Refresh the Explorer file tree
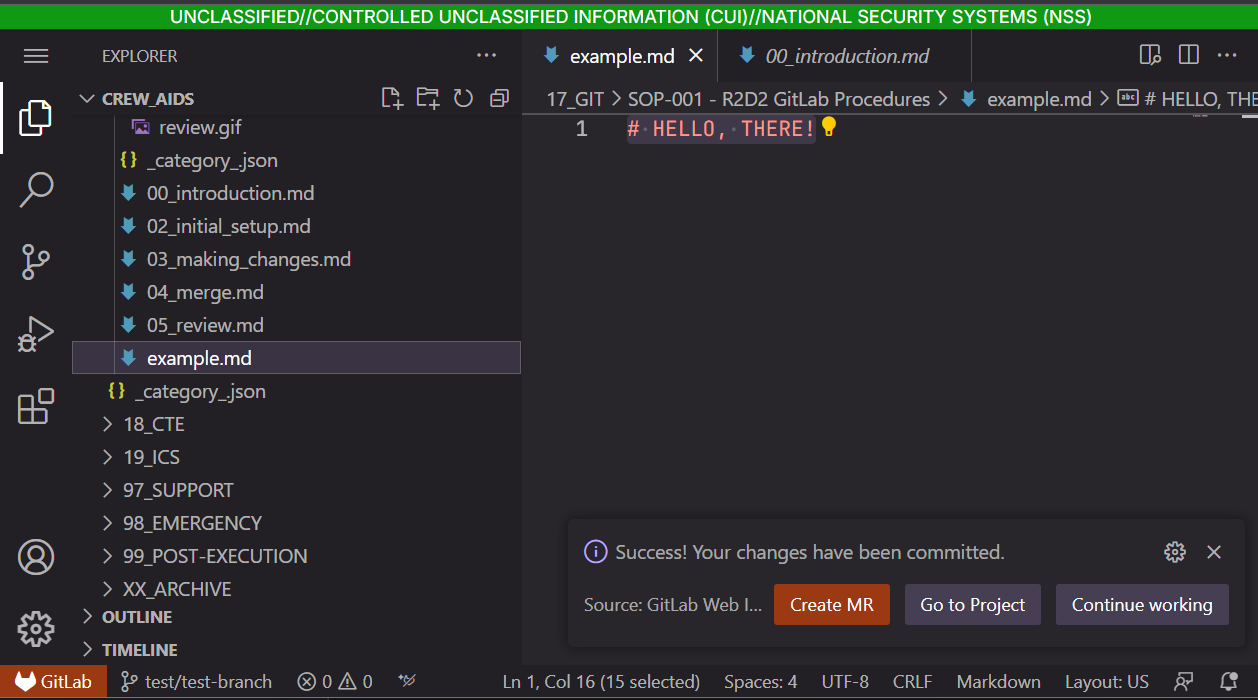The height and width of the screenshot is (700, 1258). click(463, 98)
